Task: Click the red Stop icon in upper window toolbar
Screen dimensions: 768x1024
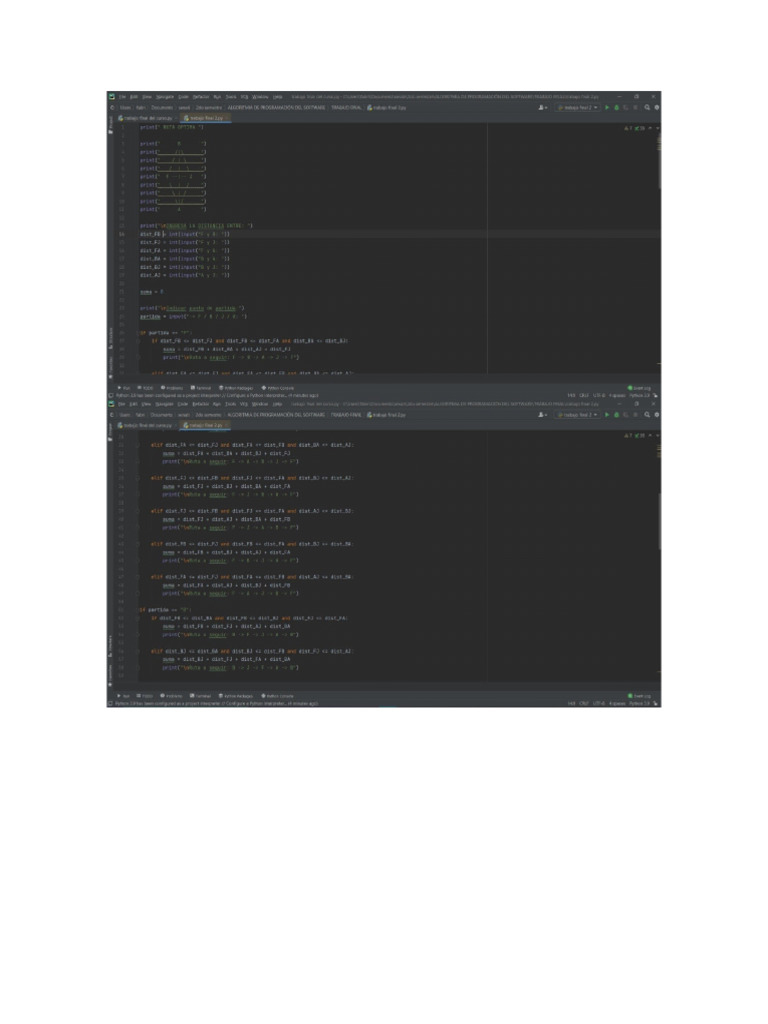Action: pos(638,107)
